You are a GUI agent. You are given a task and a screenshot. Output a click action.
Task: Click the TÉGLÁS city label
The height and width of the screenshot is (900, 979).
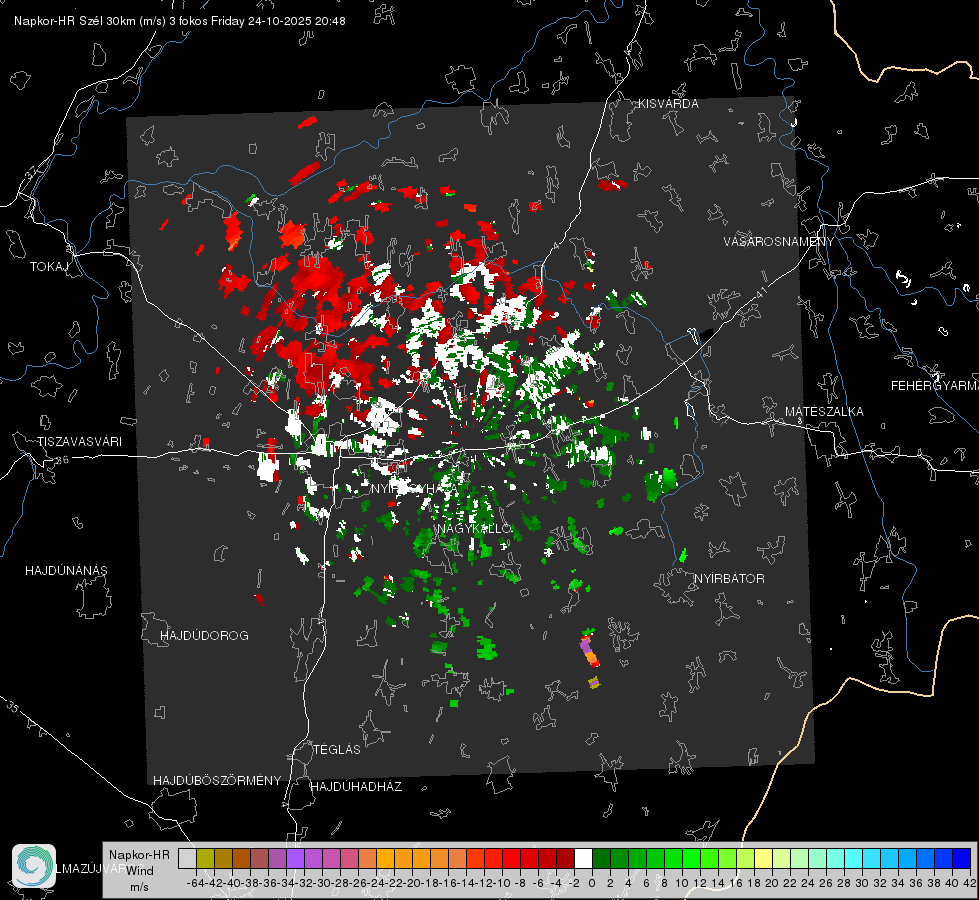click(337, 750)
